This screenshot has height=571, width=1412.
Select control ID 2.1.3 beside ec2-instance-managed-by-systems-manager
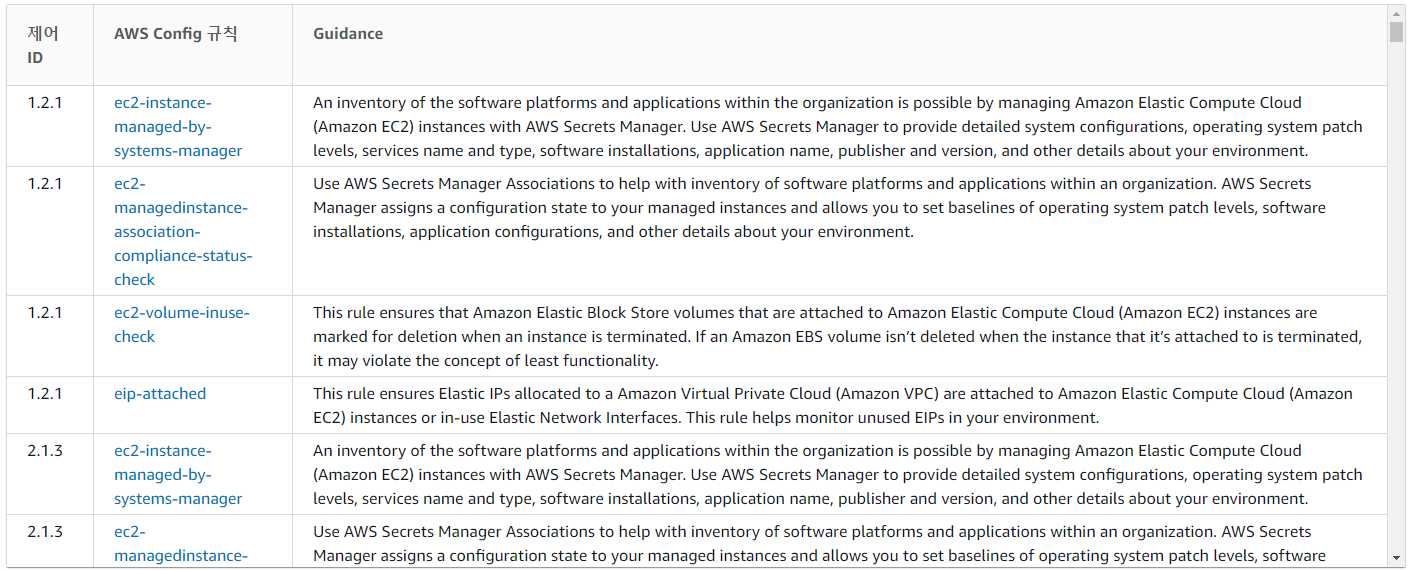45,451
